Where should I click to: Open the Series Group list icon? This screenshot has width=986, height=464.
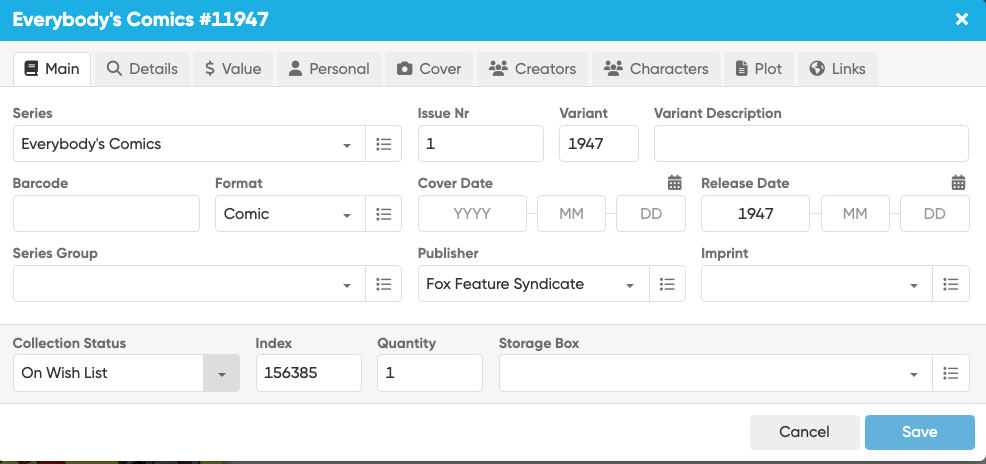383,284
